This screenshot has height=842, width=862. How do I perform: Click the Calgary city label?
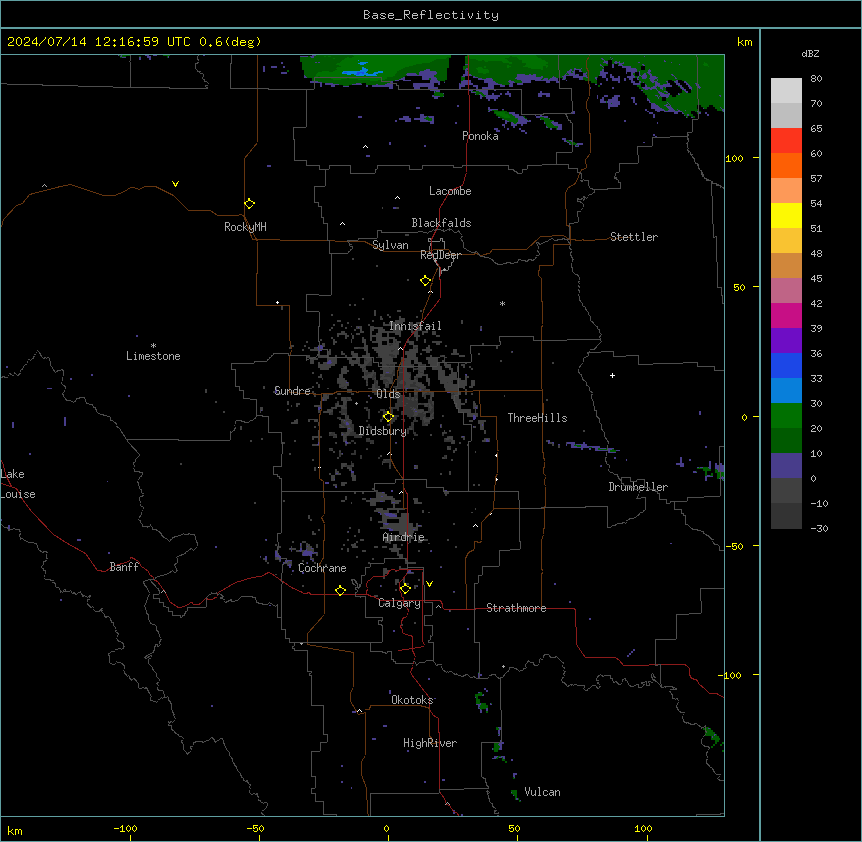coord(399,603)
